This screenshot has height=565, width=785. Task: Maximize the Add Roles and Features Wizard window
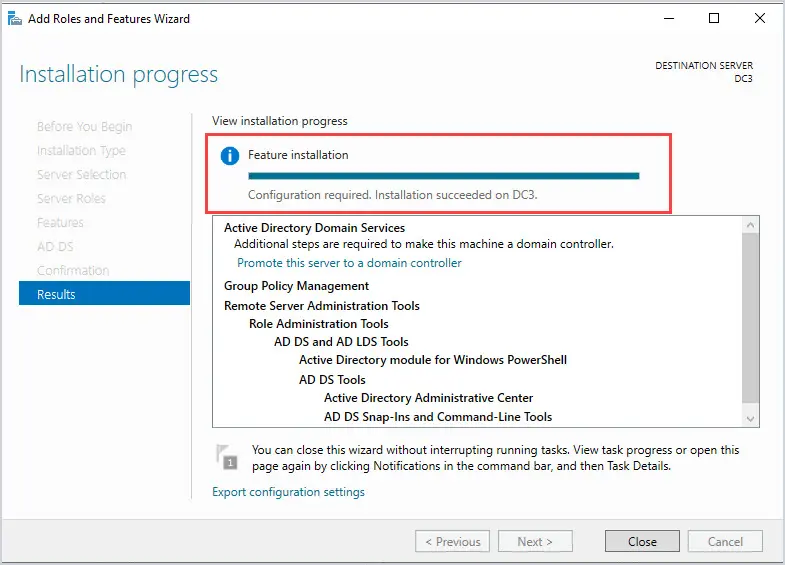(714, 19)
